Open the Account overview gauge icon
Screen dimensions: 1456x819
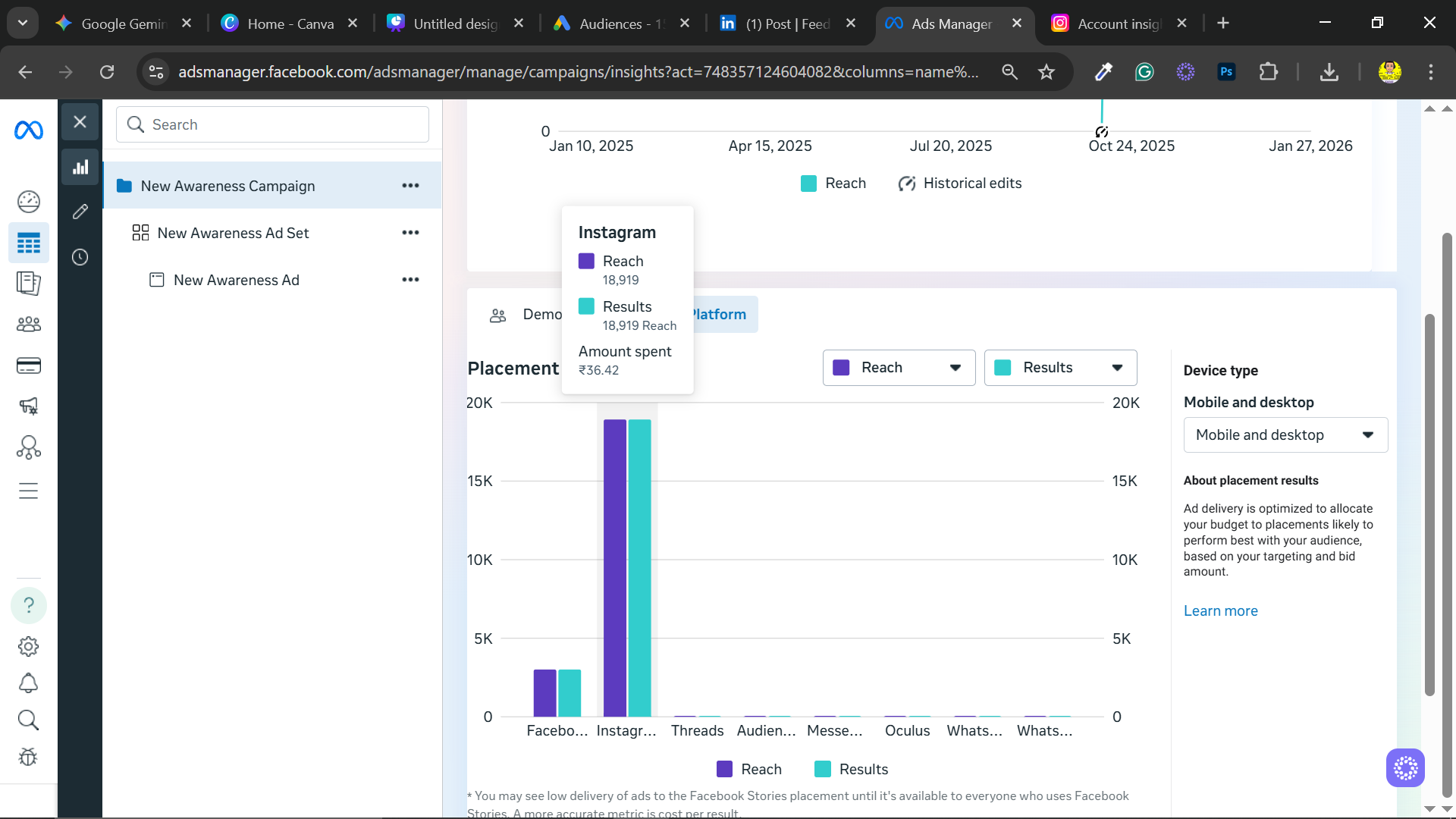pos(29,202)
